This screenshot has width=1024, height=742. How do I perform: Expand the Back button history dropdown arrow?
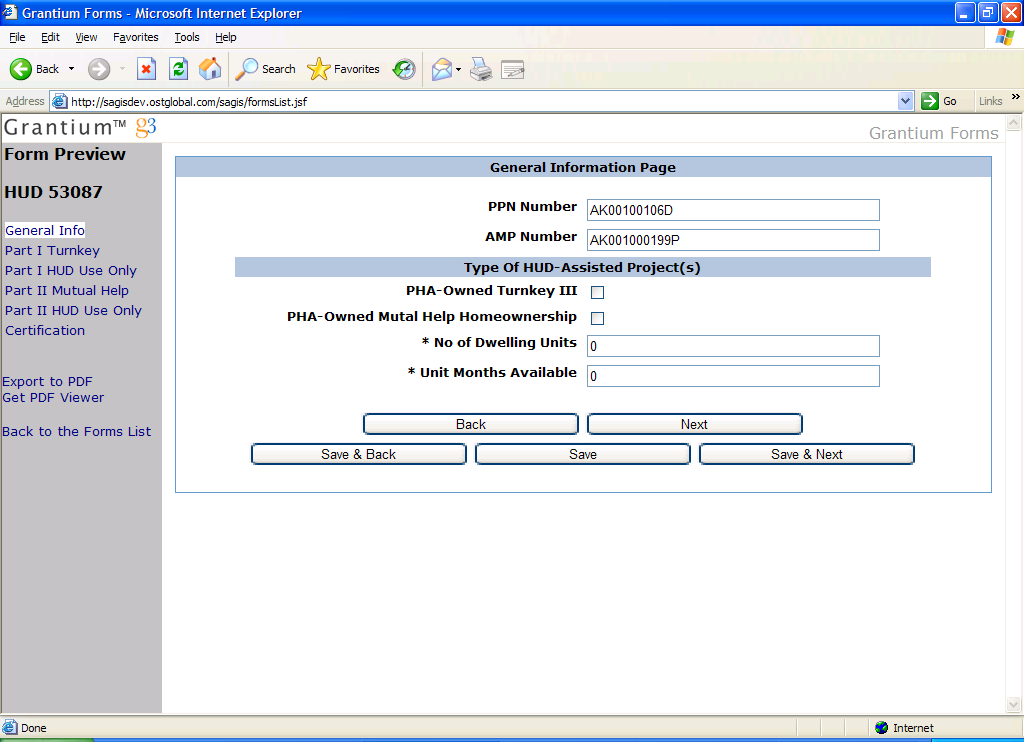[x=71, y=69]
